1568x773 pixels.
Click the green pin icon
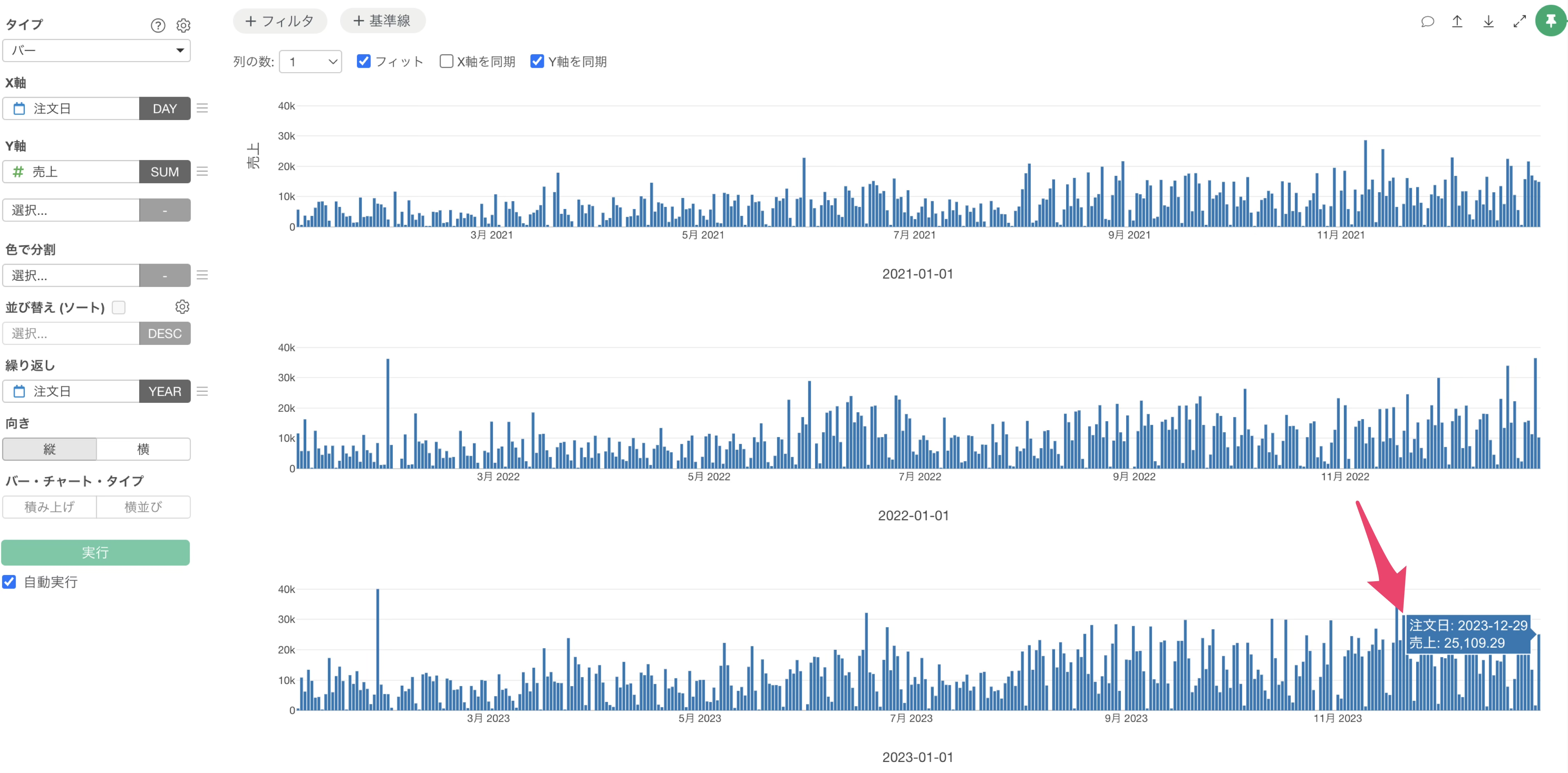click(1550, 21)
